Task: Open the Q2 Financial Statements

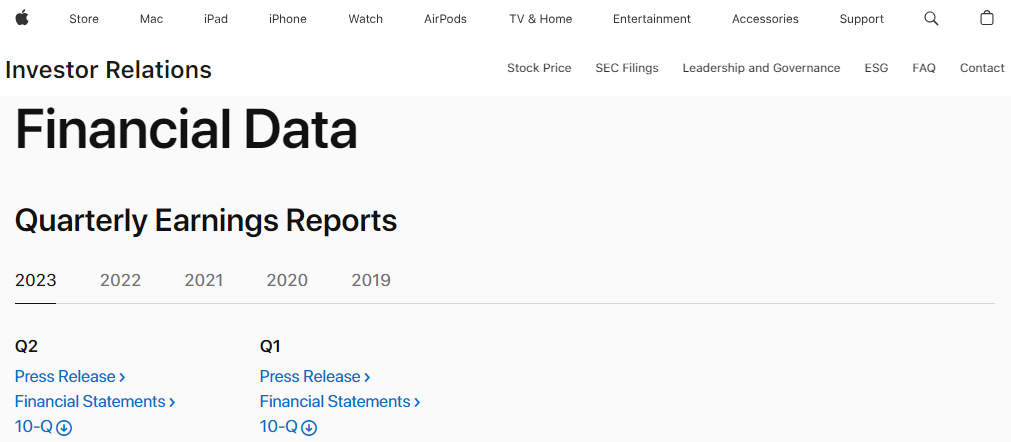Action: pyautogui.click(x=95, y=401)
